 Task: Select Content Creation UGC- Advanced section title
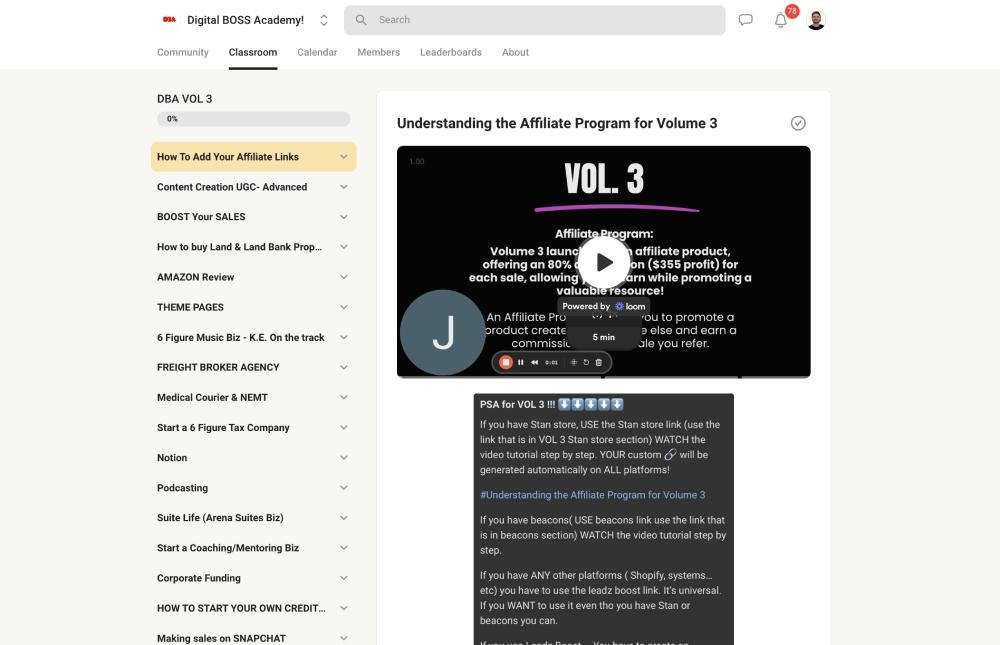pyautogui.click(x=232, y=187)
